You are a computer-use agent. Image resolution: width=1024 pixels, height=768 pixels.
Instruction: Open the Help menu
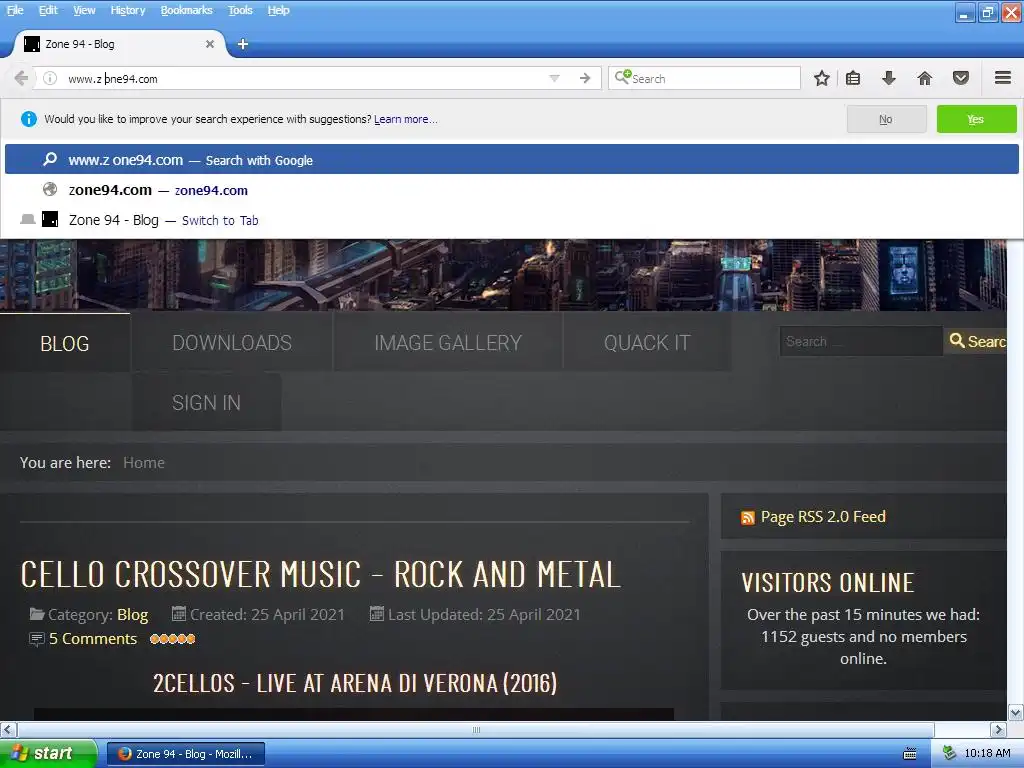[278, 10]
